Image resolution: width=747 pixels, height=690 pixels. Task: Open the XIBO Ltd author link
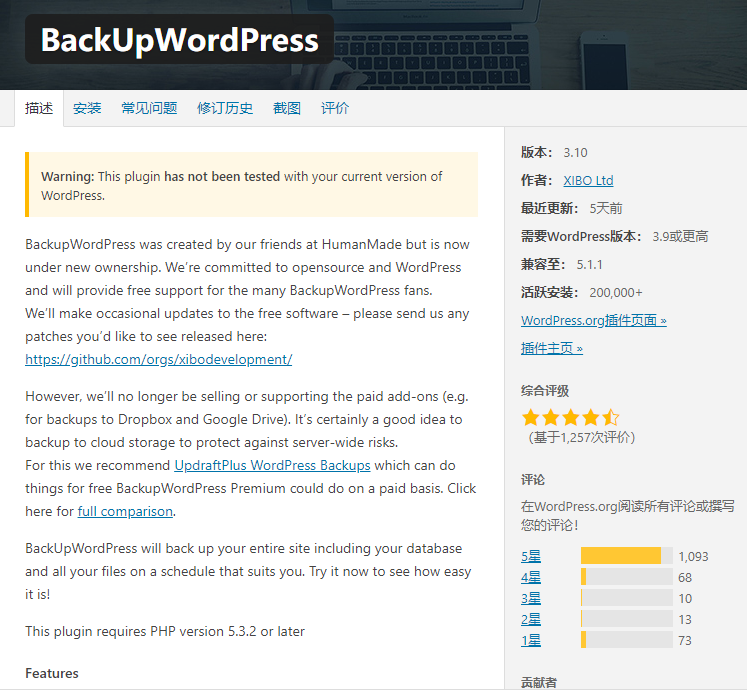pos(588,181)
